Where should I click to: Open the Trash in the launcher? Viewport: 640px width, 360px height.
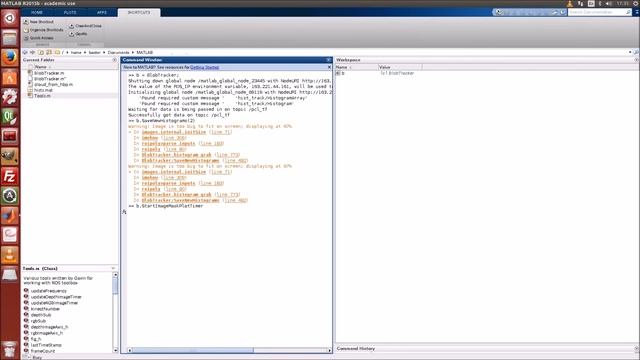click(10, 350)
